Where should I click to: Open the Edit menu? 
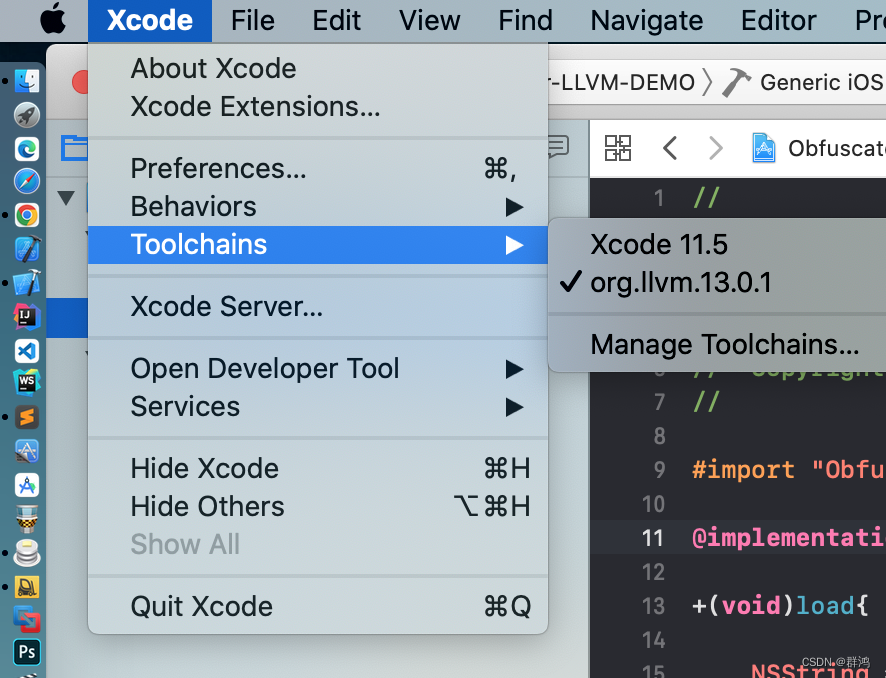pyautogui.click(x=337, y=20)
